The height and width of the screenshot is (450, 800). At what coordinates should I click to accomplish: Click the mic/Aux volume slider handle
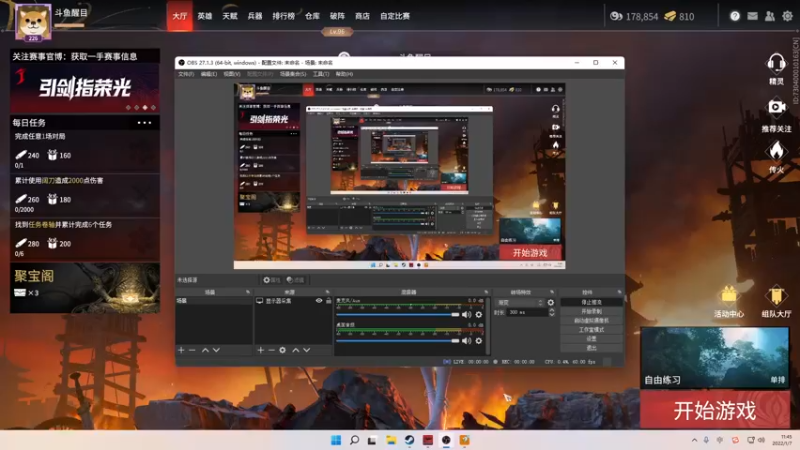pyautogui.click(x=455, y=315)
